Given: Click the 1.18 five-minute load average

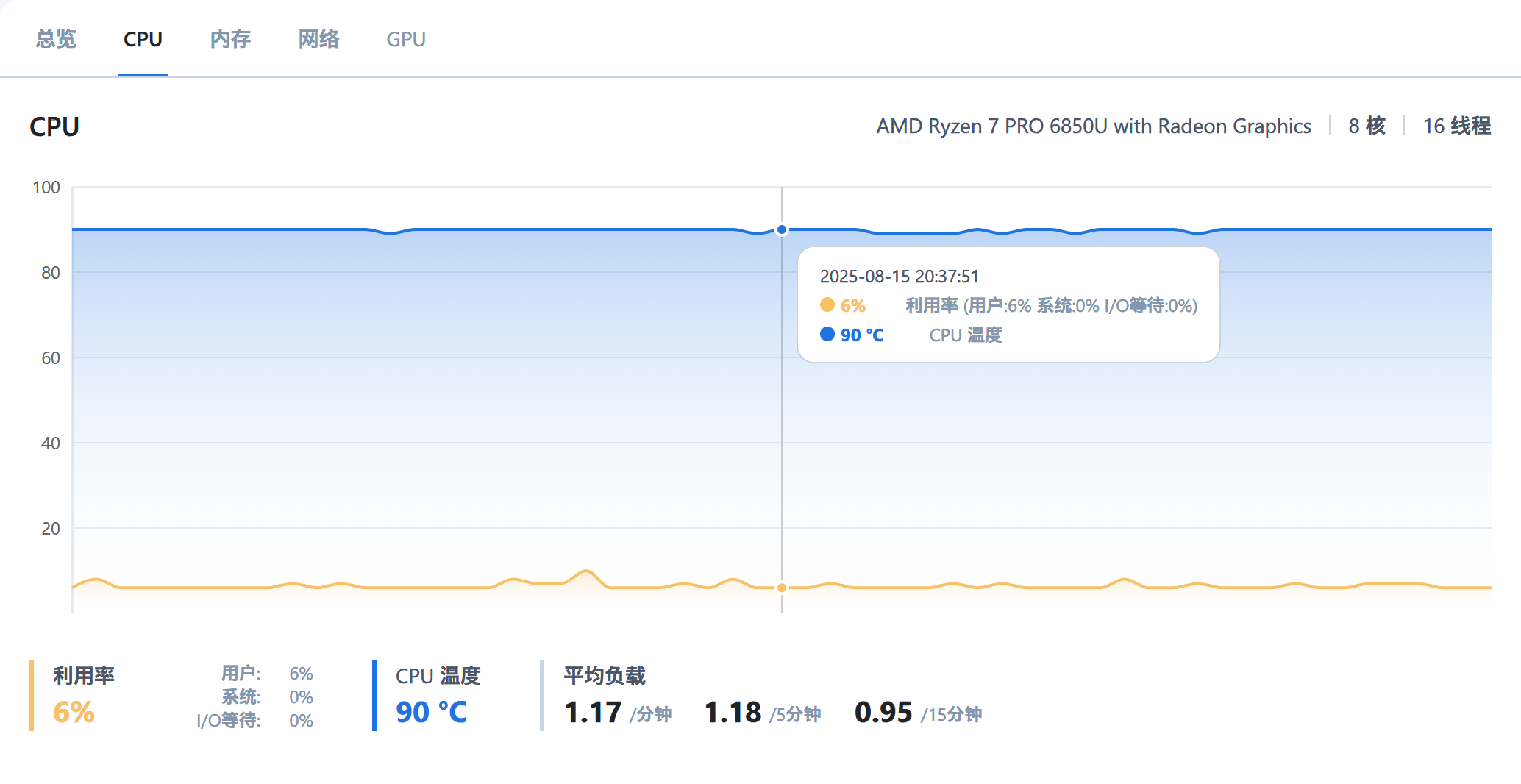Looking at the screenshot, I should 733,712.
